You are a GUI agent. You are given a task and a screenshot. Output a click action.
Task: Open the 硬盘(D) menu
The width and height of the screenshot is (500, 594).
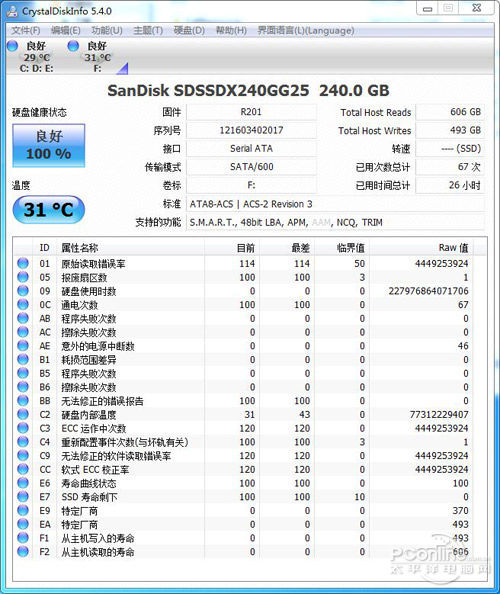click(x=189, y=31)
